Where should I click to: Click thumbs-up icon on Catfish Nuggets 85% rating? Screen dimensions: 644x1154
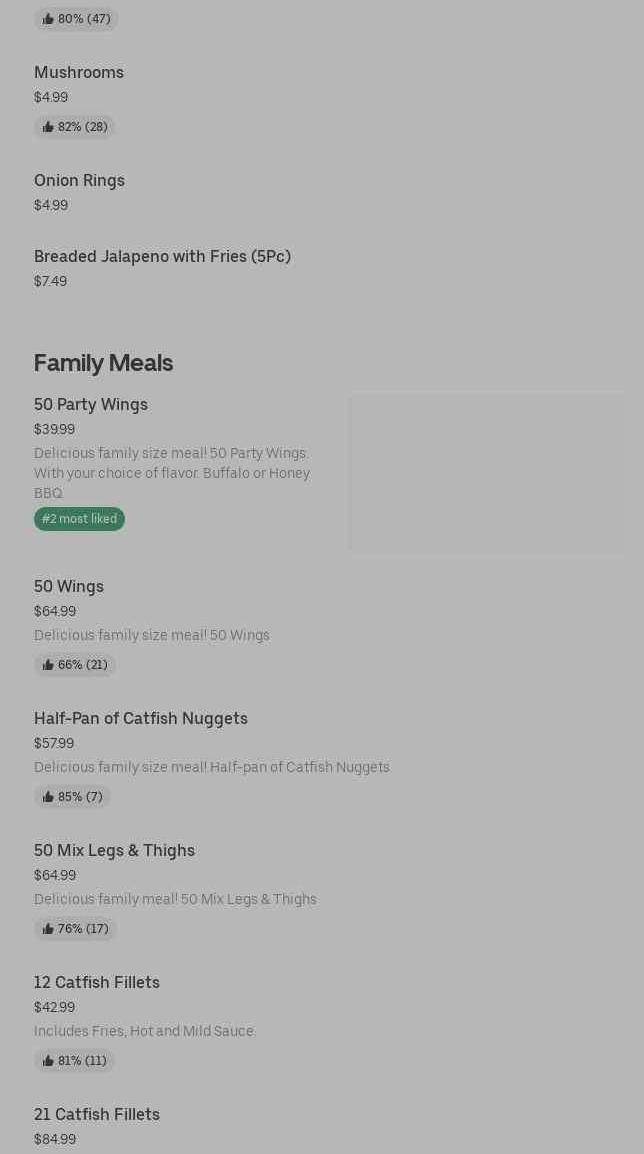point(48,797)
